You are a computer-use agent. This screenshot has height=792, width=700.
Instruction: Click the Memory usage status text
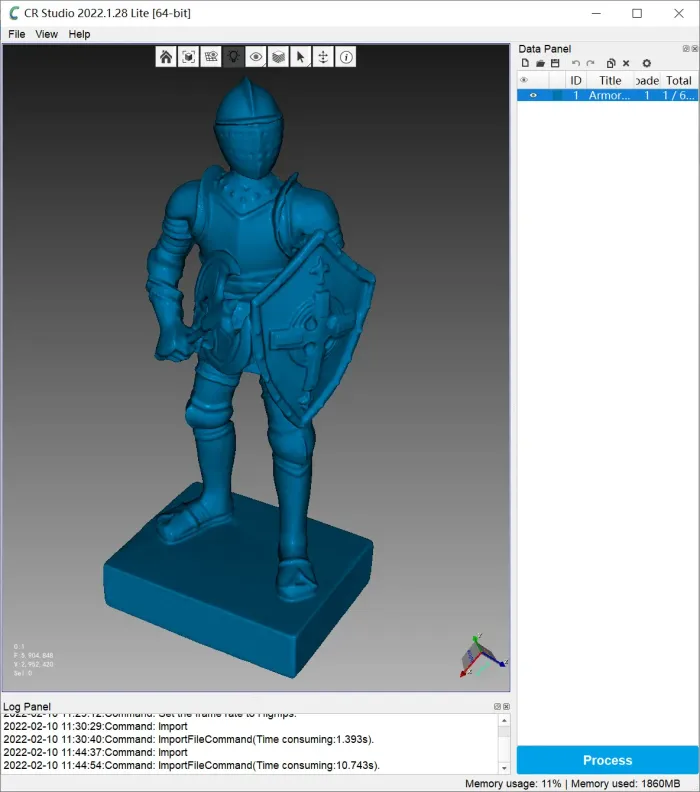click(513, 783)
